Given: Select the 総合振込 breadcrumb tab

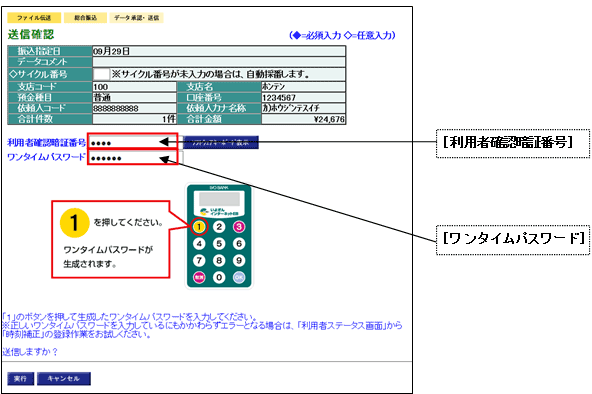Looking at the screenshot, I should click(85, 18).
